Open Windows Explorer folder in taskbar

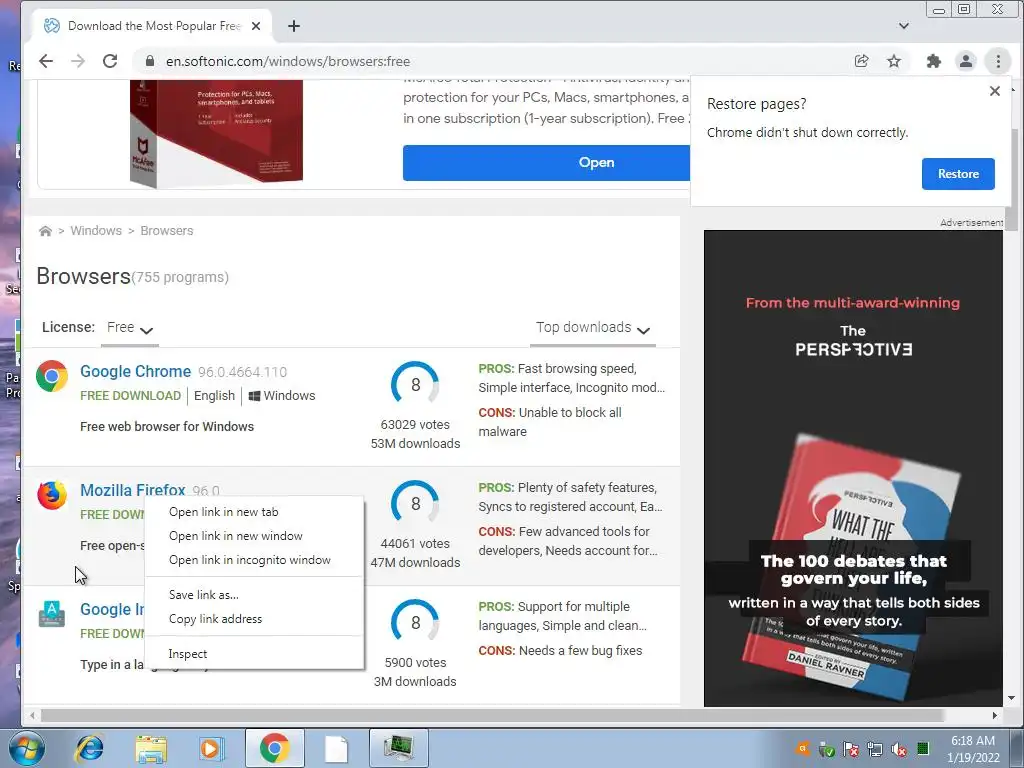tap(151, 748)
